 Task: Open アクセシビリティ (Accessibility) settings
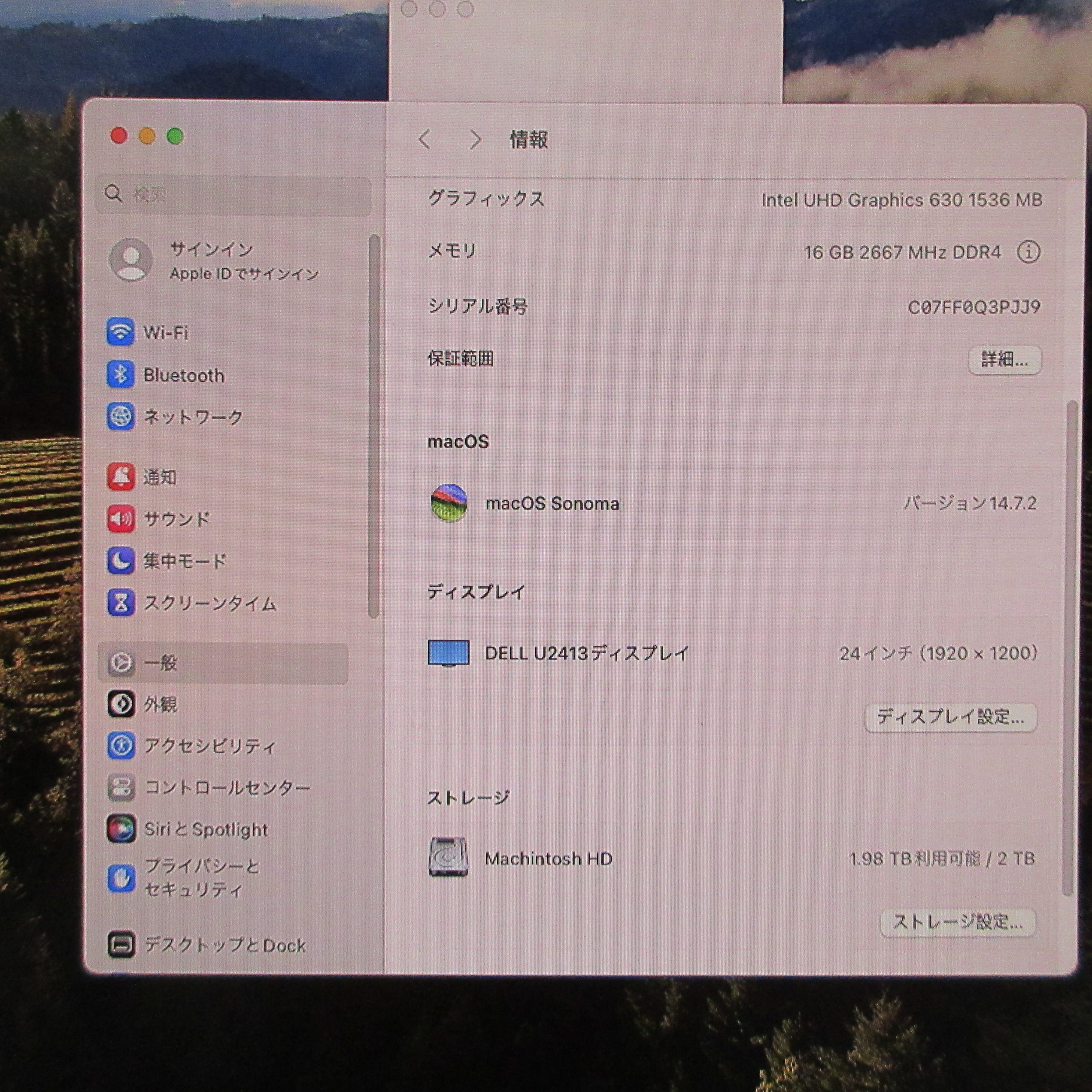click(209, 746)
